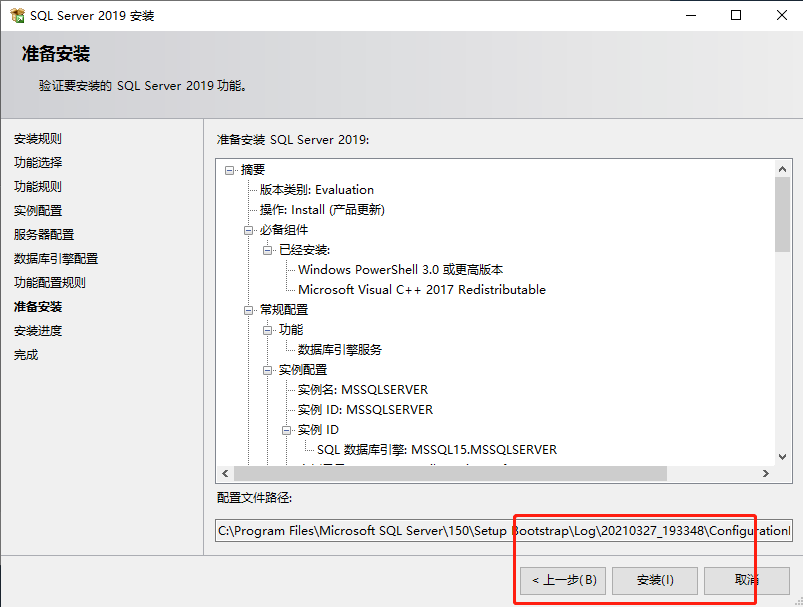Select the 实例配置 tree label
Image resolution: width=803 pixels, height=607 pixels.
[x=303, y=370]
